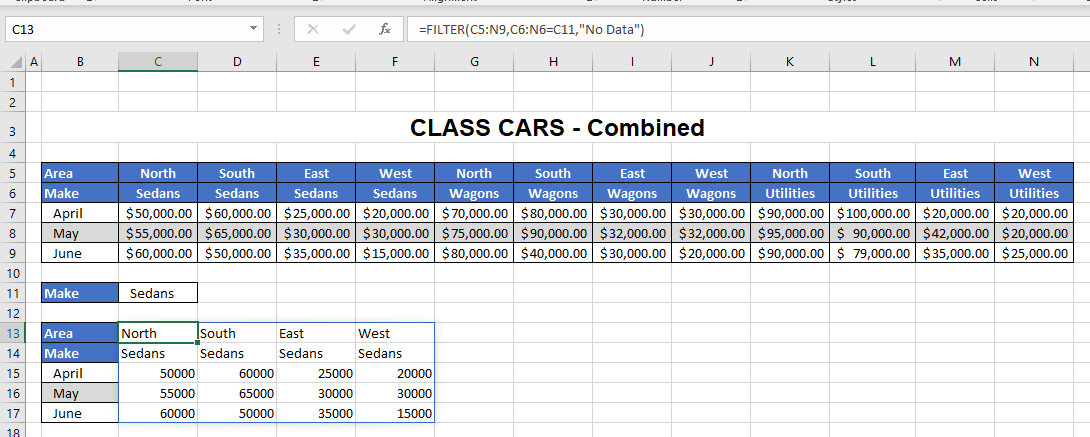Click the CLASS CARS - Combined title cell

[x=557, y=128]
